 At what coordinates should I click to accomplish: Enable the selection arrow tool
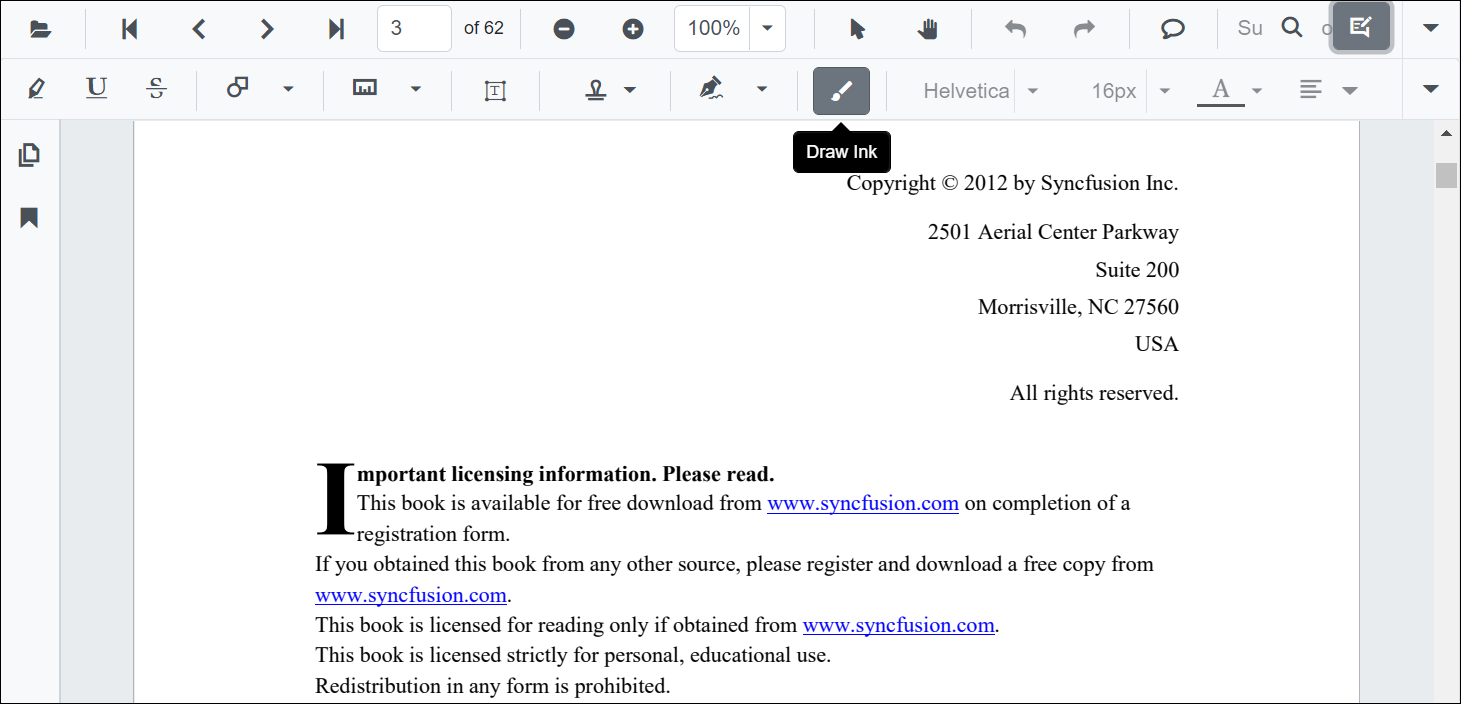(856, 29)
